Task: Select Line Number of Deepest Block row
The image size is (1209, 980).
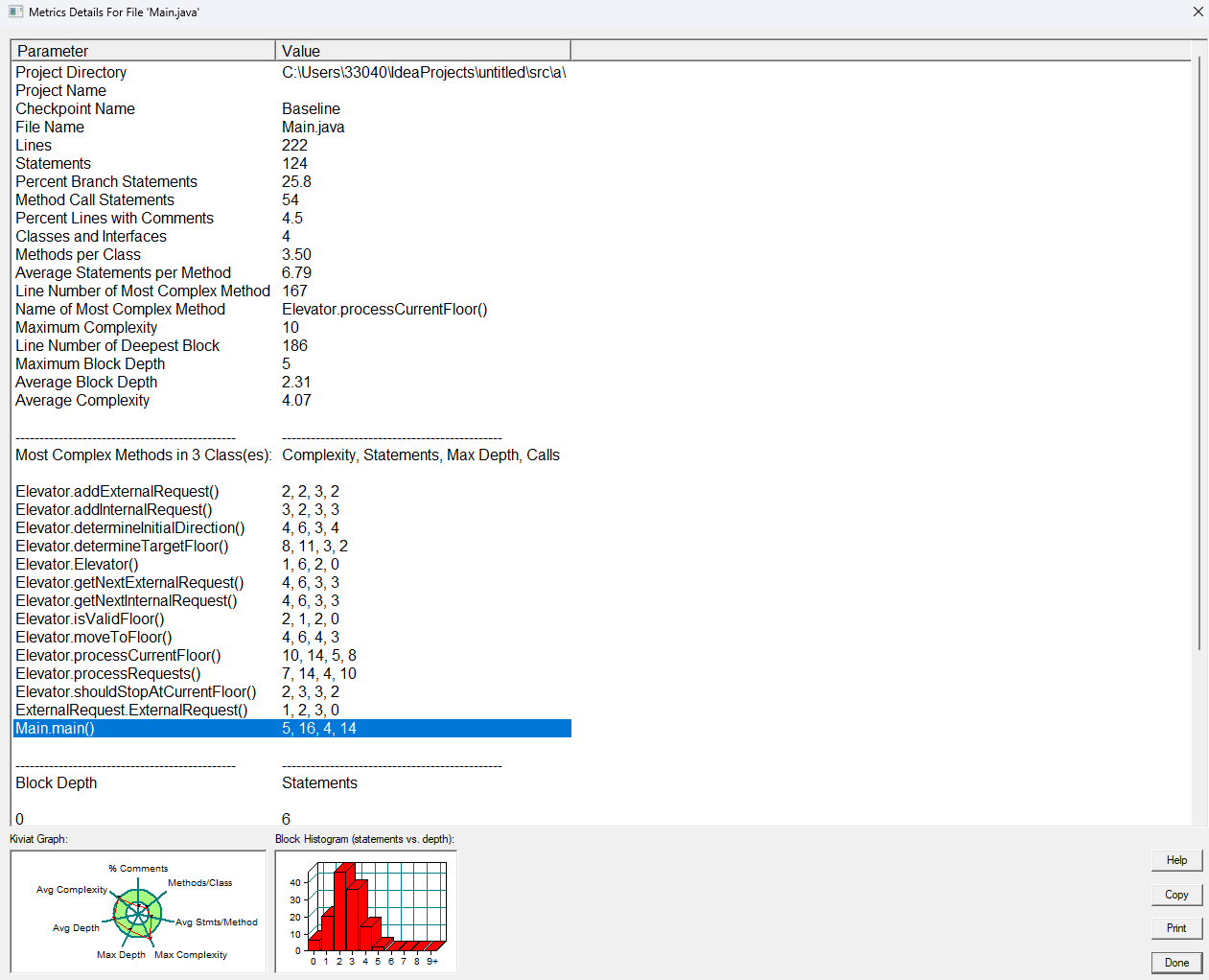Action: pyautogui.click(x=292, y=346)
